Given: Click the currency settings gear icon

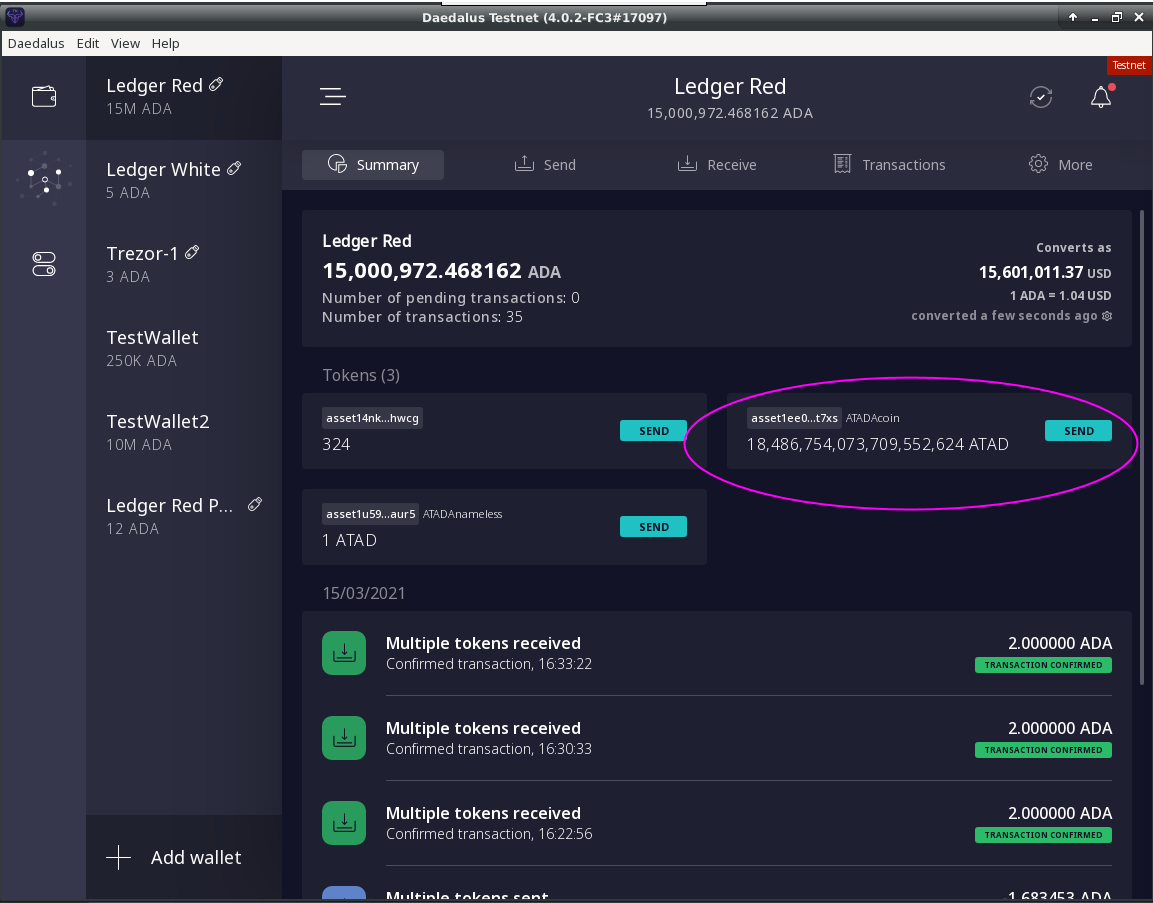Looking at the screenshot, I should pos(1107,315).
